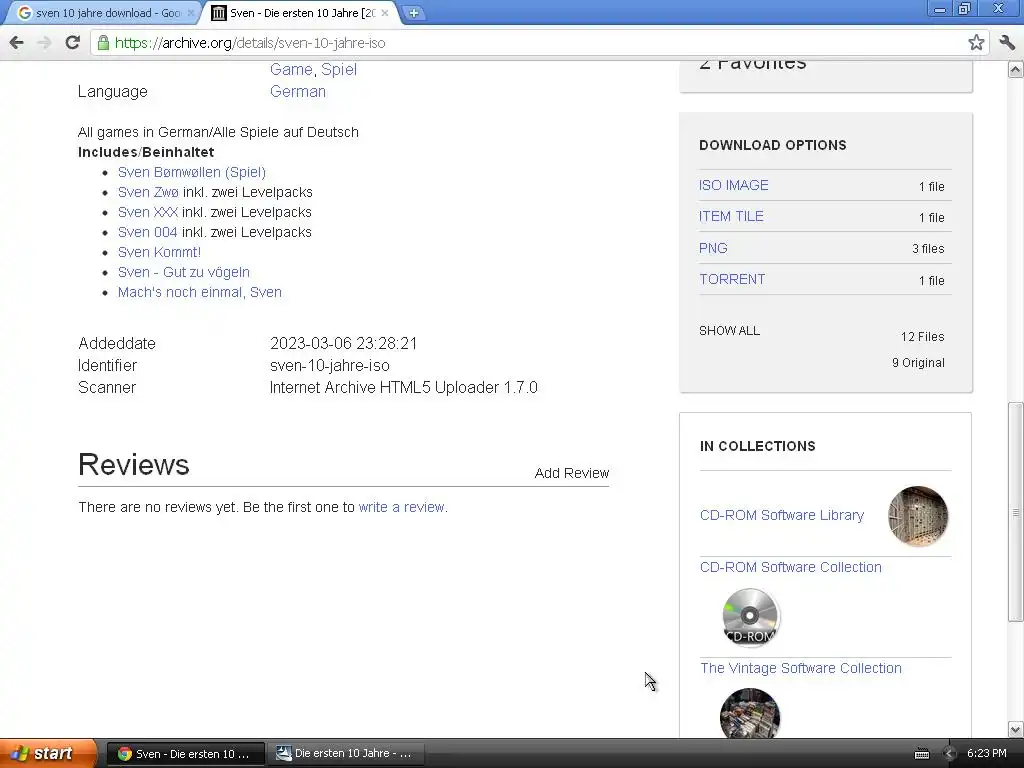Open the Chrome wrench settings menu
Image resolution: width=1024 pixels, height=768 pixels.
click(1006, 43)
